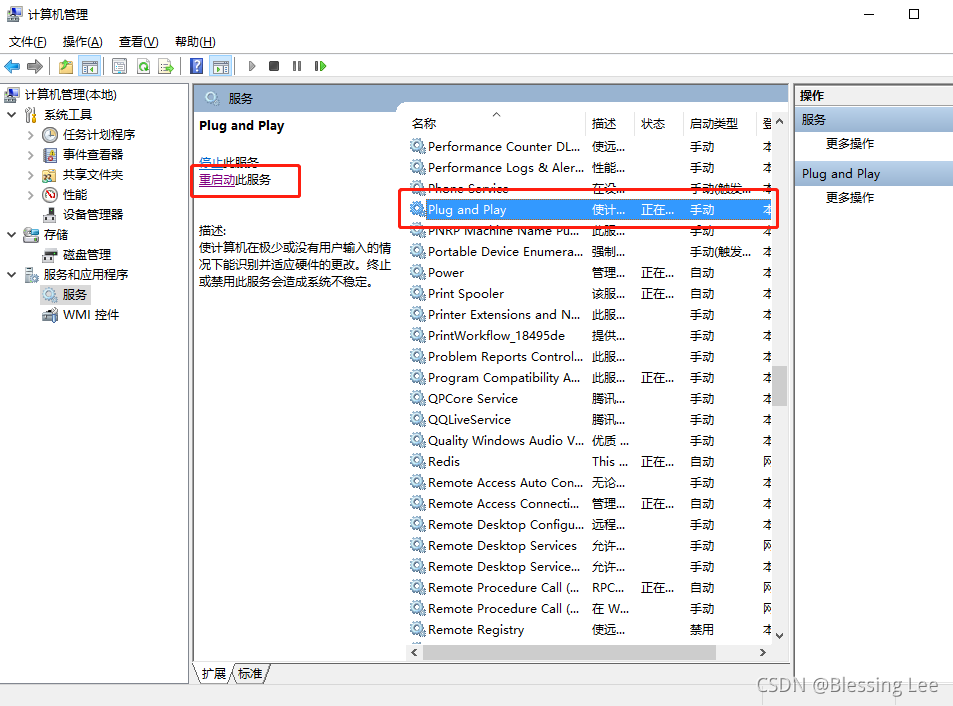This screenshot has height=706, width=953.
Task: Collapse the 系统工具 tree node
Action: 12,114
